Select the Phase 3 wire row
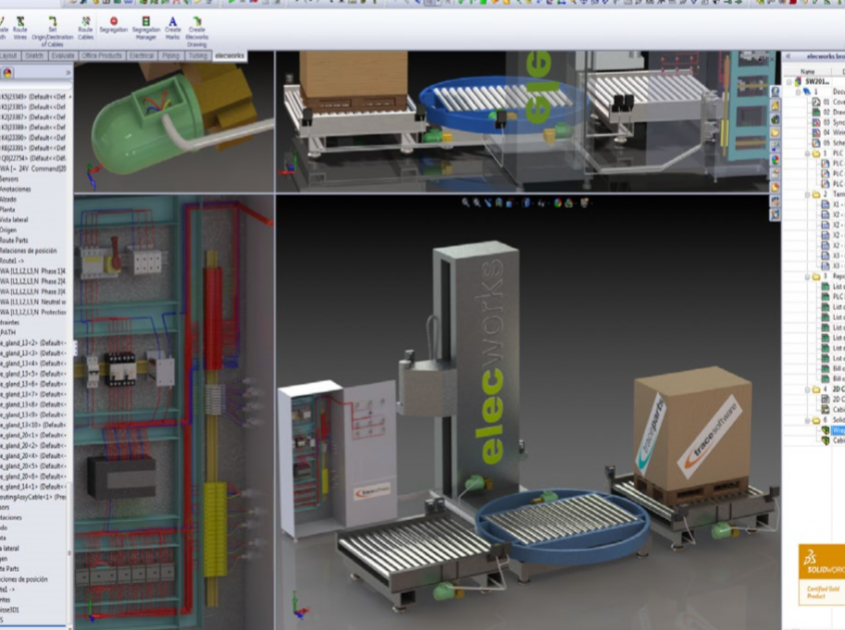The height and width of the screenshot is (630, 845). click(33, 292)
